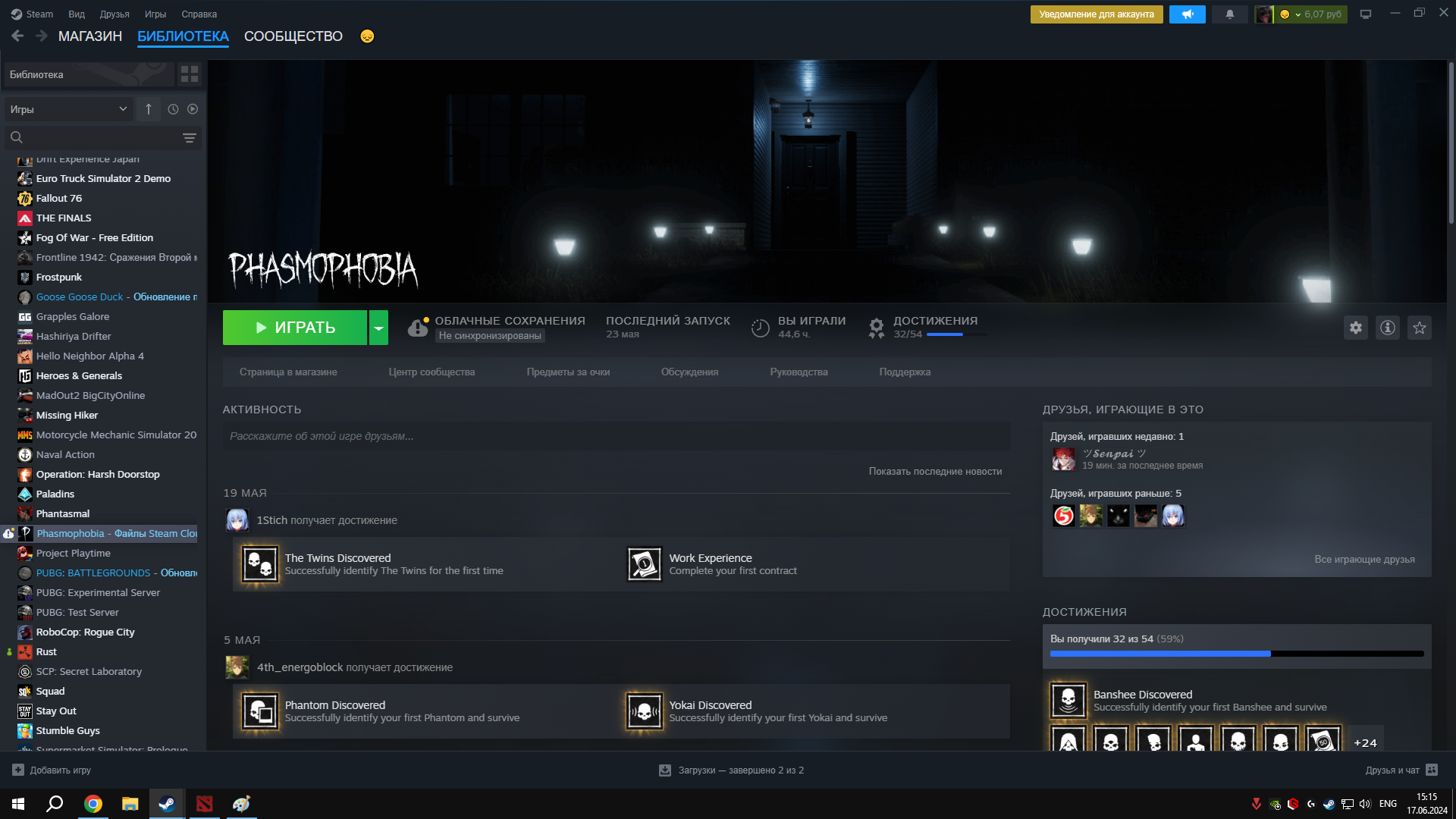Click the account notification yellow button
This screenshot has height=819, width=1456.
pyautogui.click(x=1097, y=14)
